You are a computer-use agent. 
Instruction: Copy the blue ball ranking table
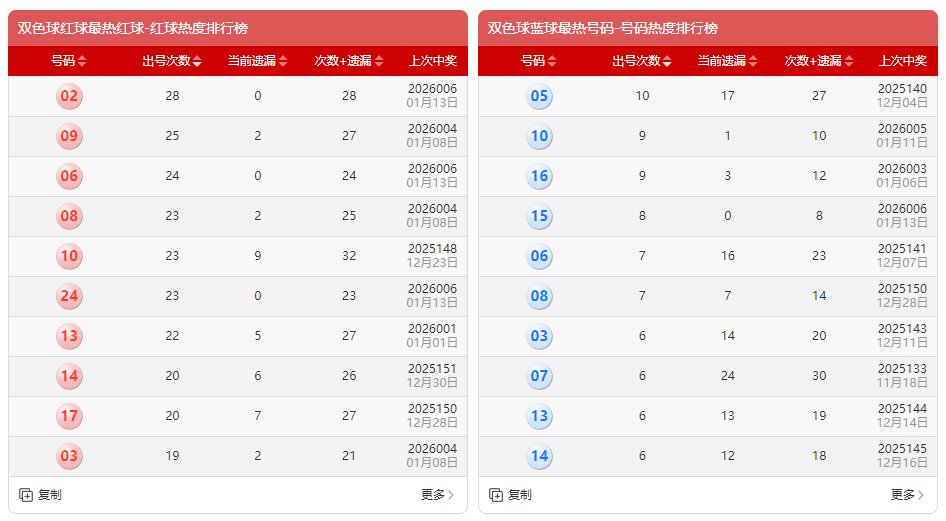(510, 495)
